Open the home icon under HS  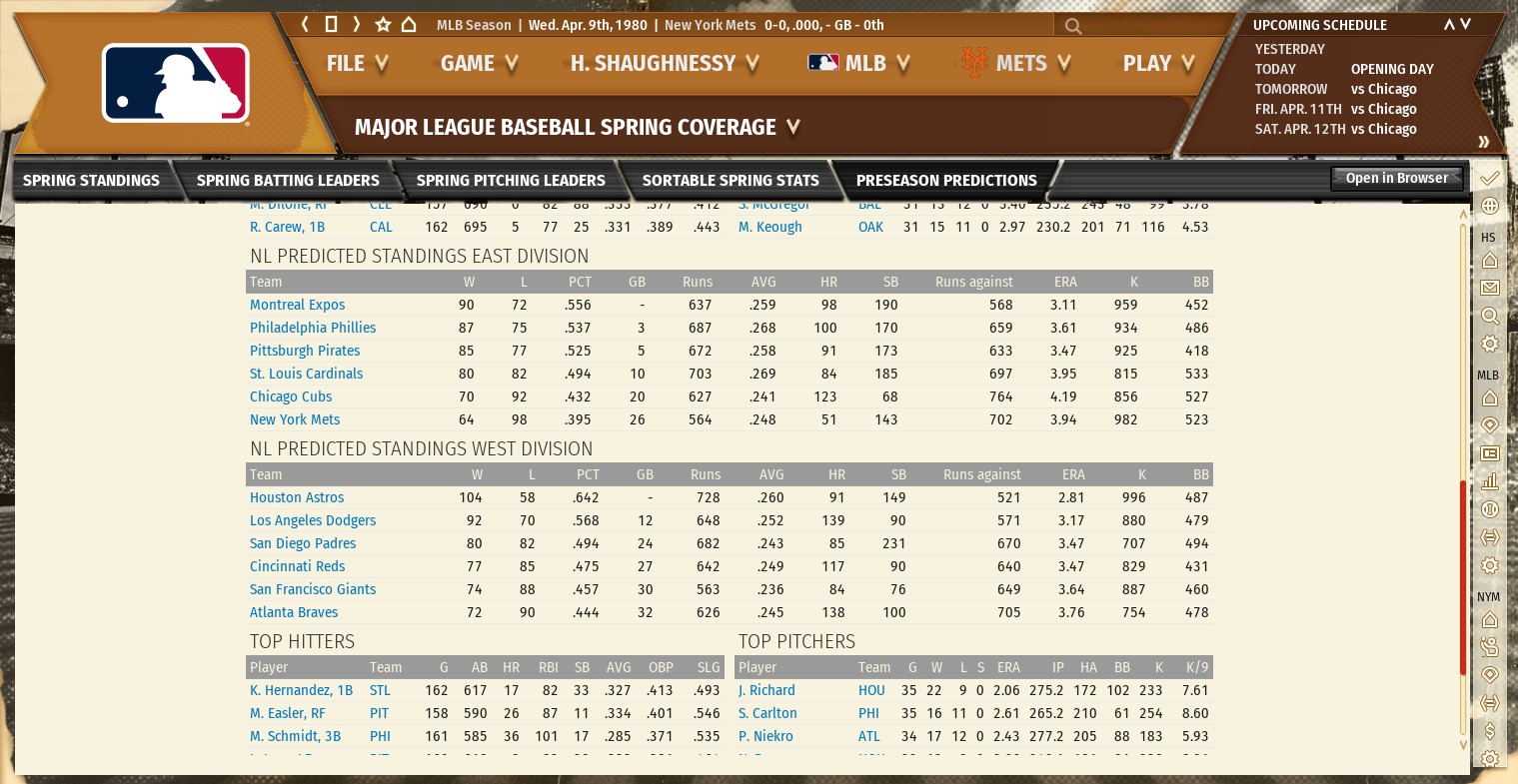coord(1489,260)
